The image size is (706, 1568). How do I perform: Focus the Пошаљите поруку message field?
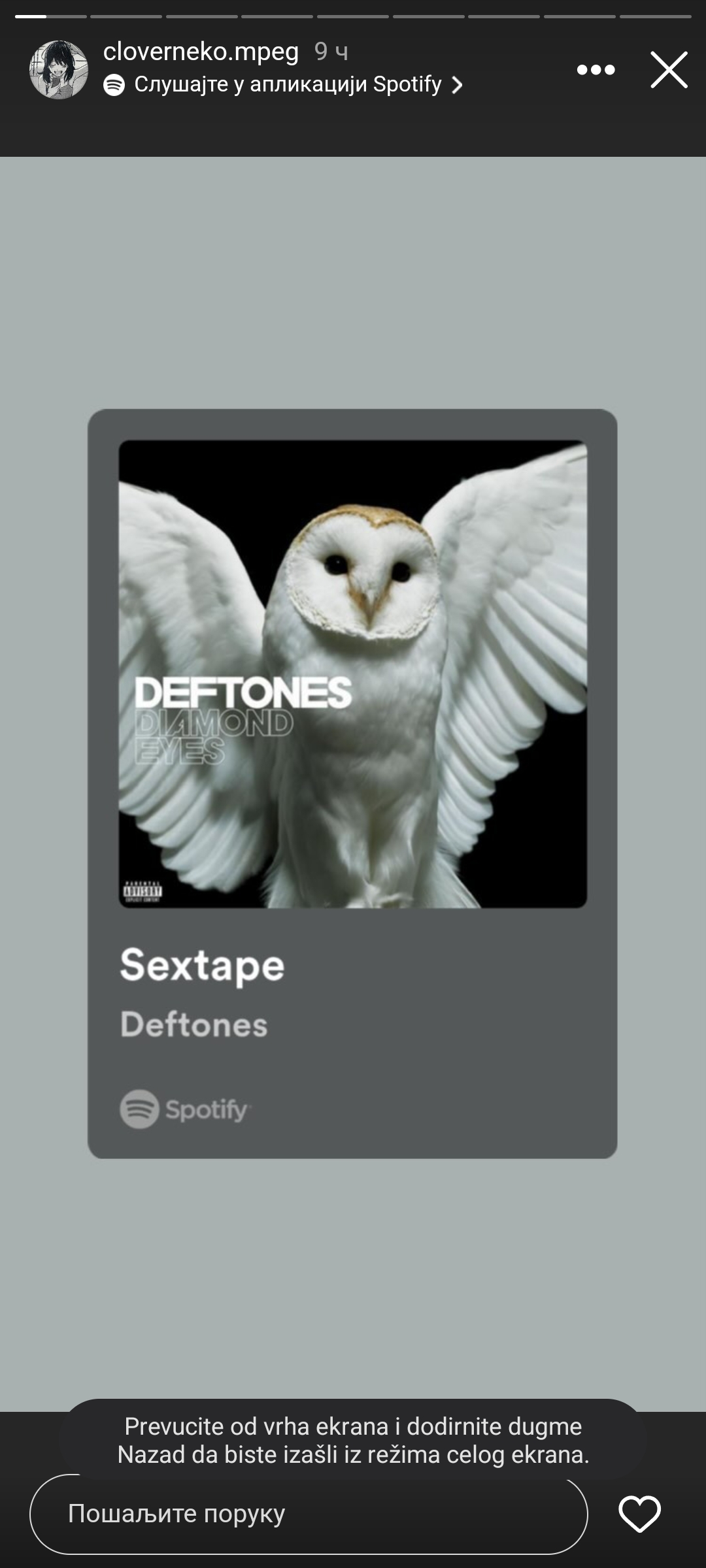tap(309, 1514)
